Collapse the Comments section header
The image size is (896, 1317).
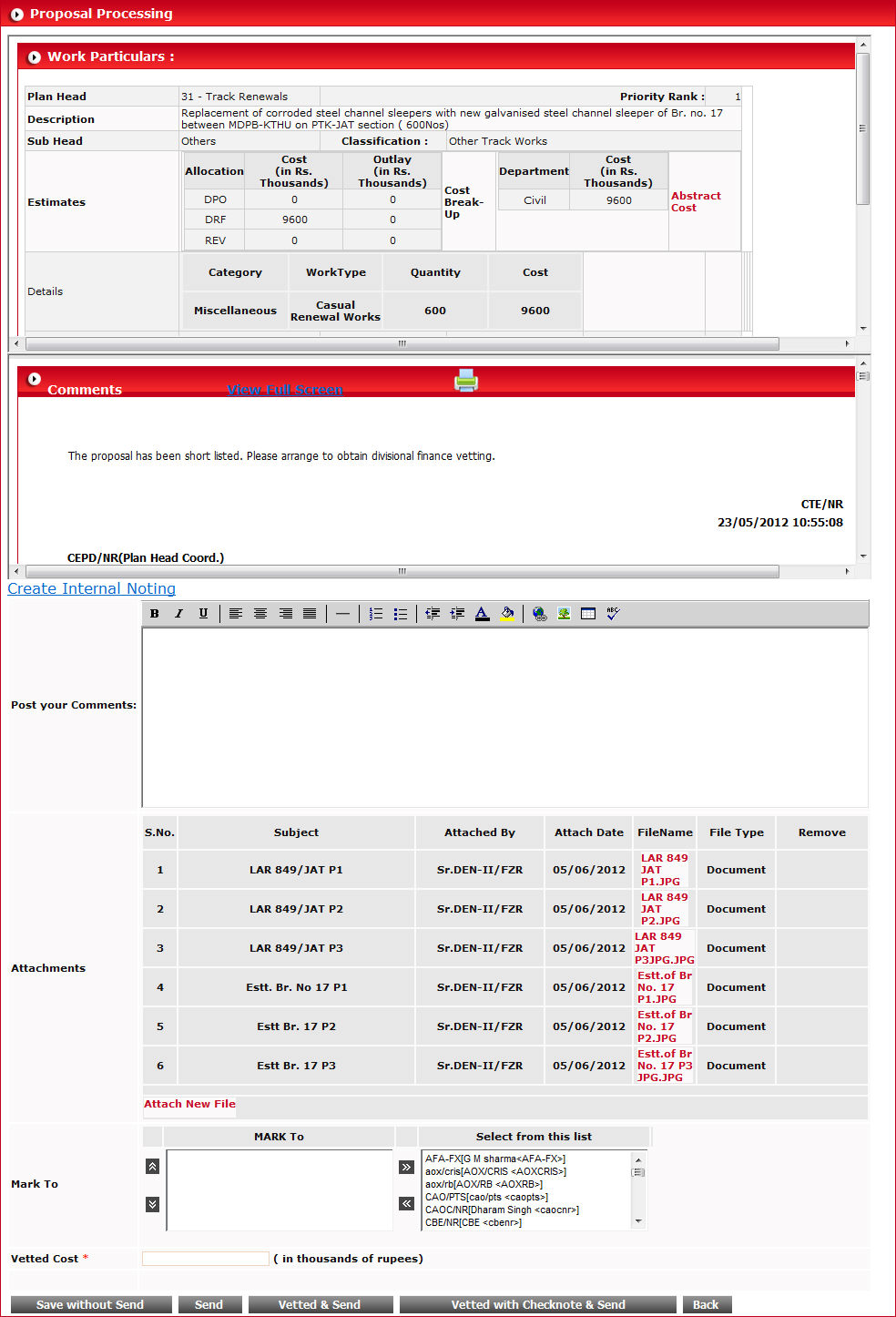(35, 379)
